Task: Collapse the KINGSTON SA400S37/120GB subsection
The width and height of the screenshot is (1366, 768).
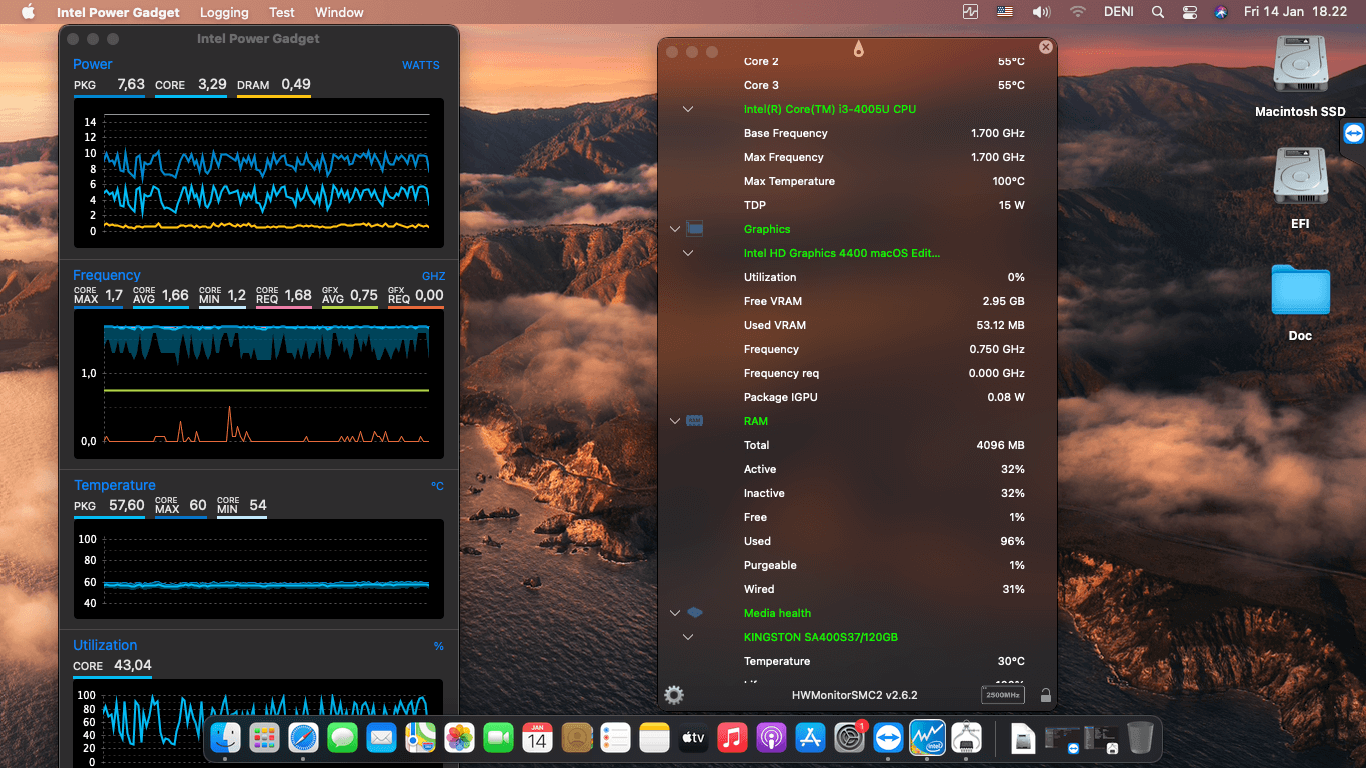Action: point(688,637)
